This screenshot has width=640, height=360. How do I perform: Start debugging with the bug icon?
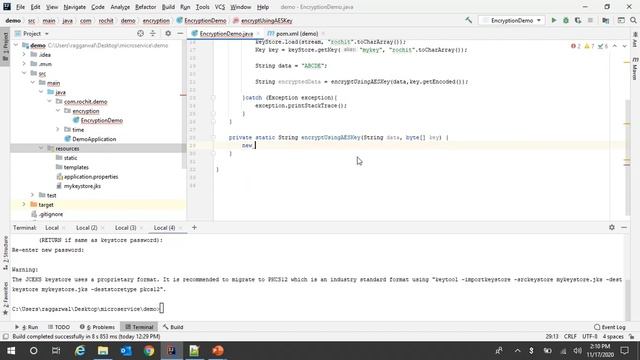click(x=566, y=20)
